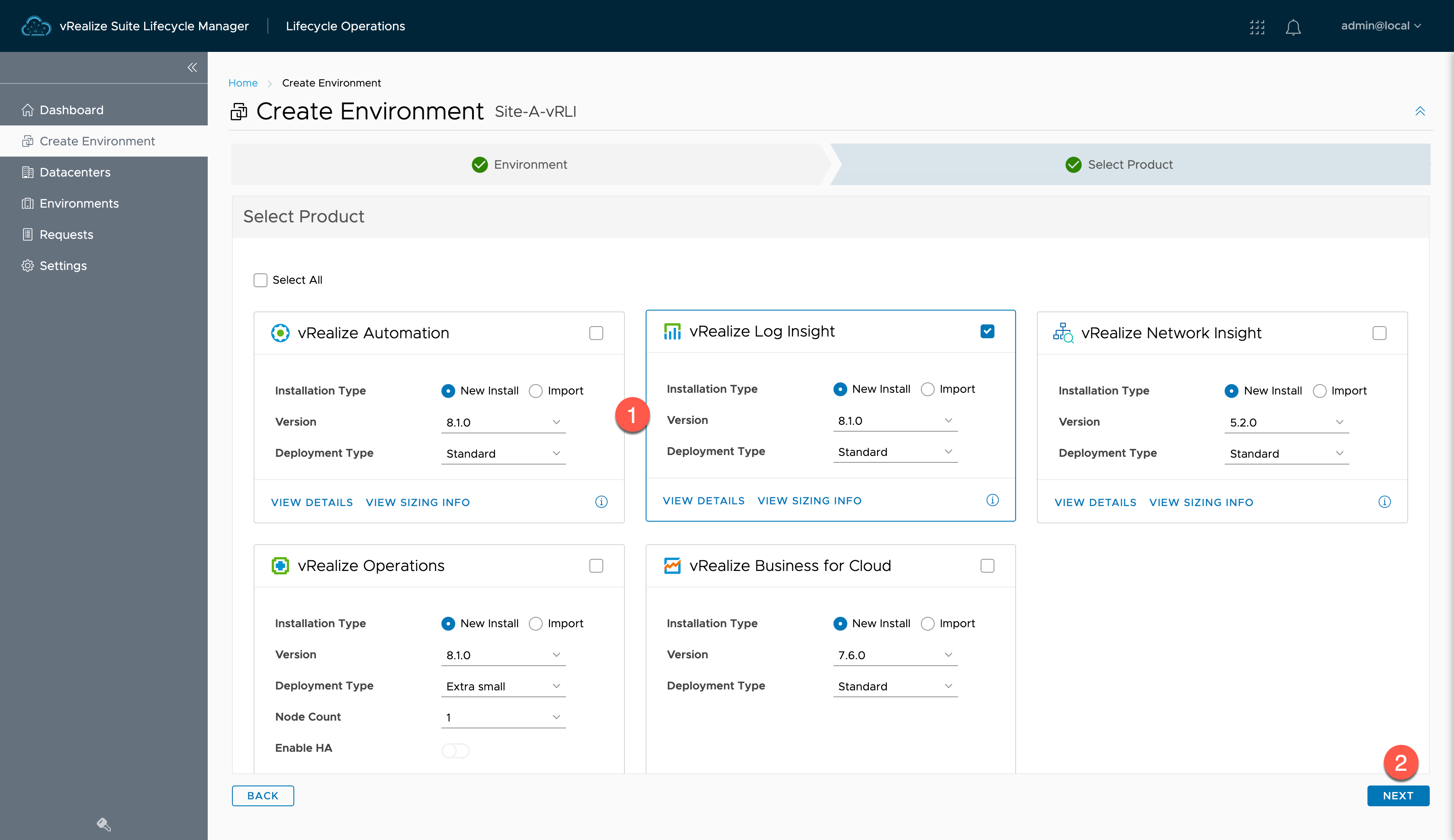Open Settings in sidebar
The width and height of the screenshot is (1454, 840).
pos(104,266)
